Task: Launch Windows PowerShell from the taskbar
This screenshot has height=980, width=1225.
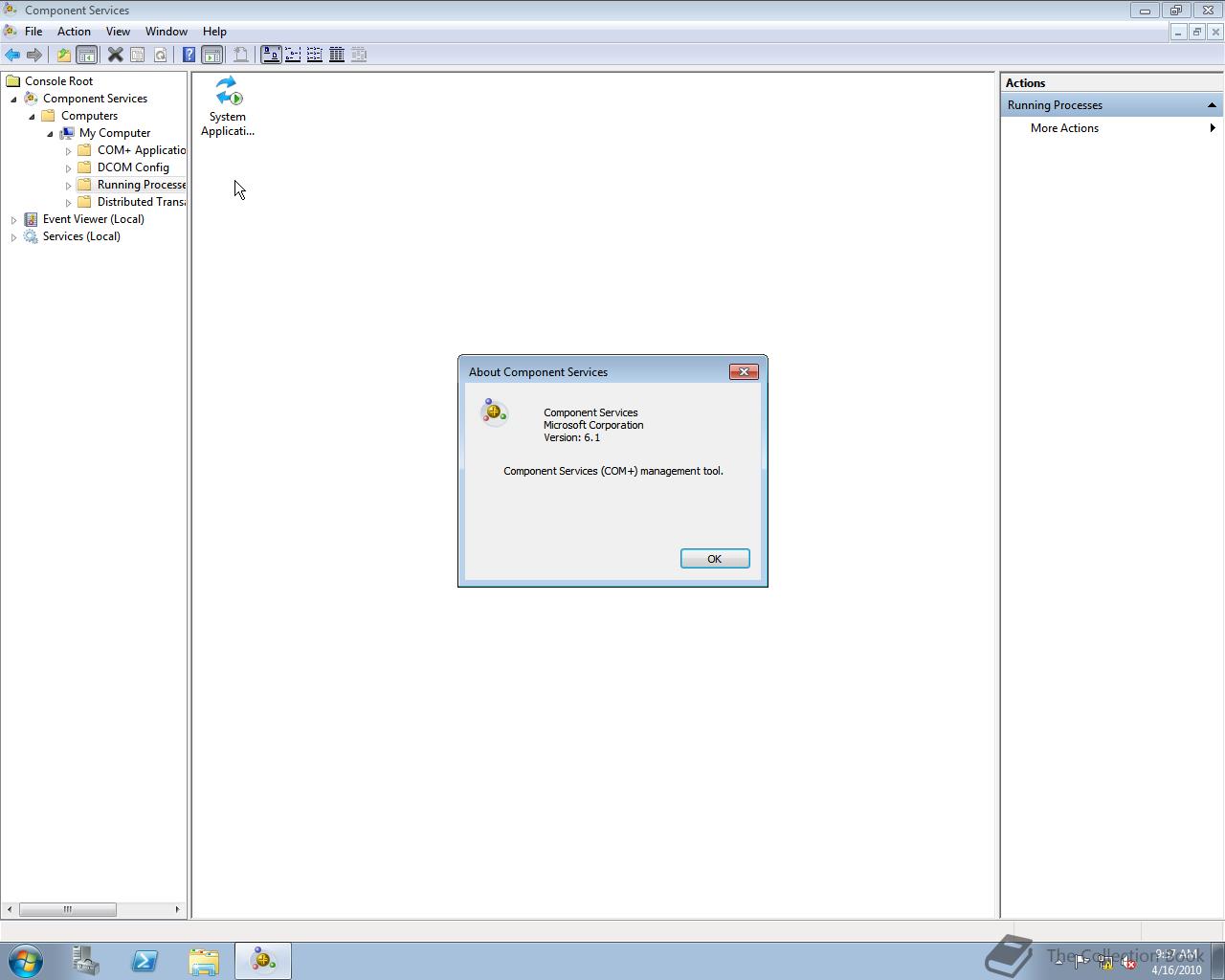Action: coord(145,961)
